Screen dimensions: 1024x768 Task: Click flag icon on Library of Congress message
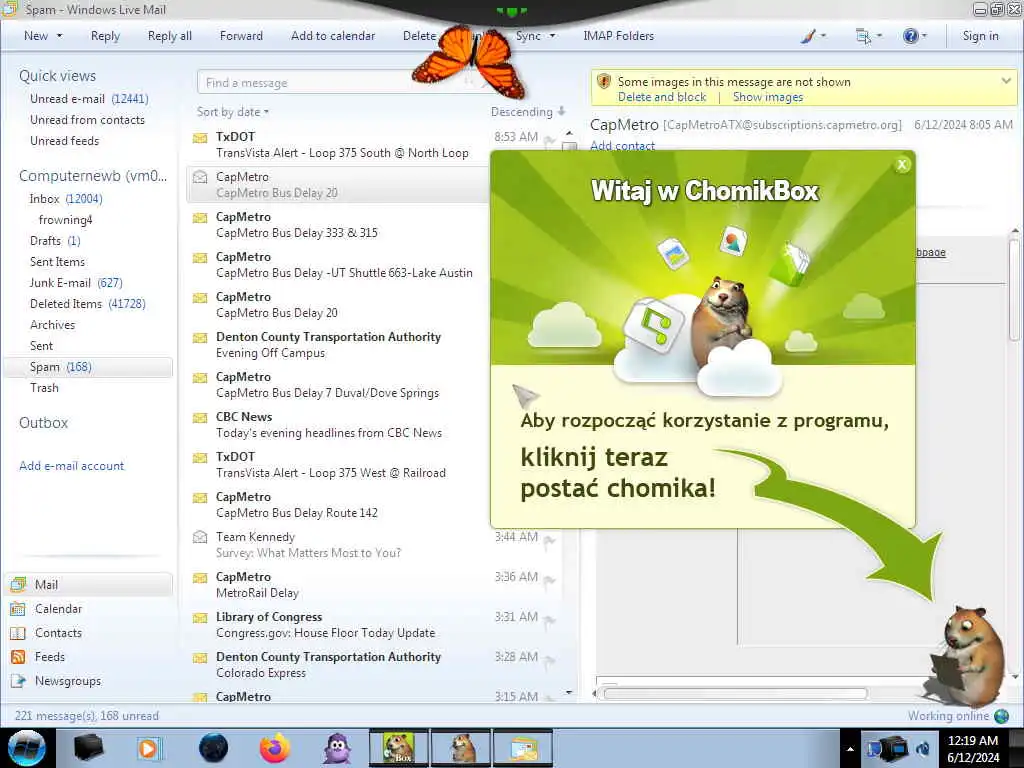pyautogui.click(x=550, y=621)
